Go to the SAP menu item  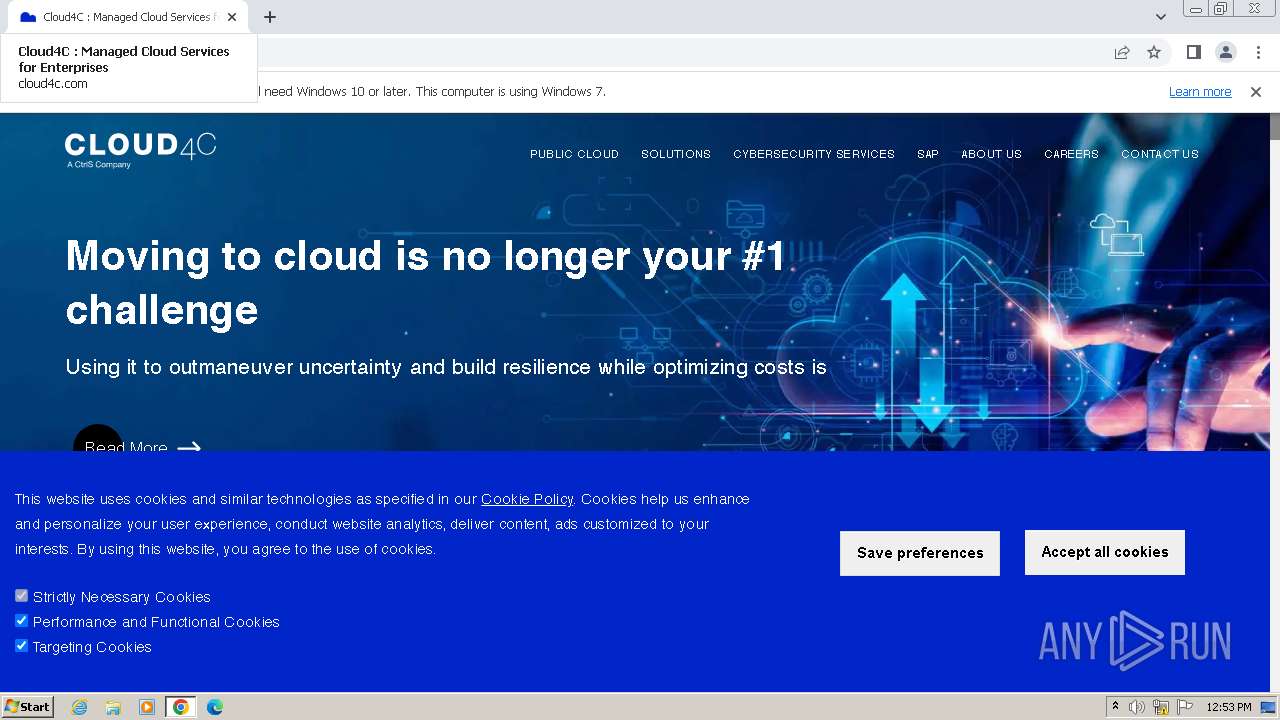click(x=928, y=154)
